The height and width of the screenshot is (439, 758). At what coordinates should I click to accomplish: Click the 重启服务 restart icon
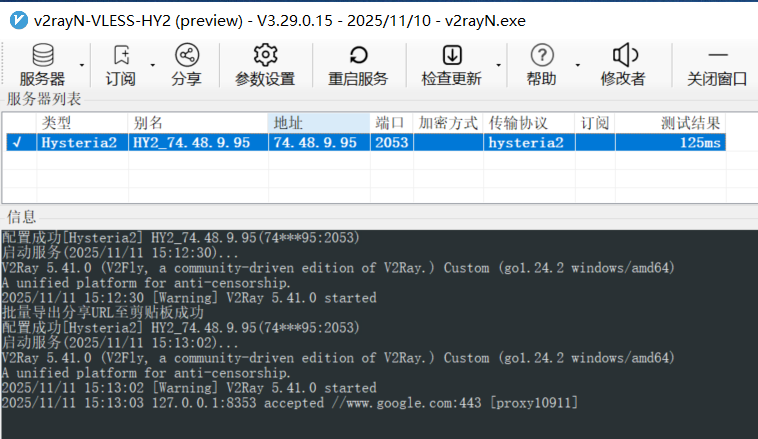pos(357,55)
